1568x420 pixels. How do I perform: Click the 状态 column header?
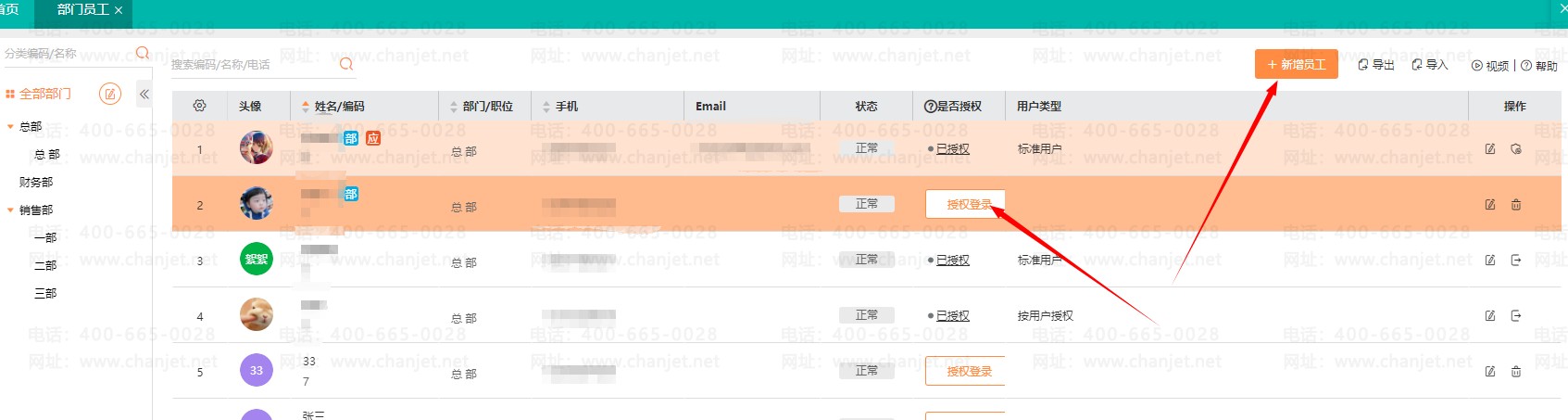pyautogui.click(x=866, y=107)
